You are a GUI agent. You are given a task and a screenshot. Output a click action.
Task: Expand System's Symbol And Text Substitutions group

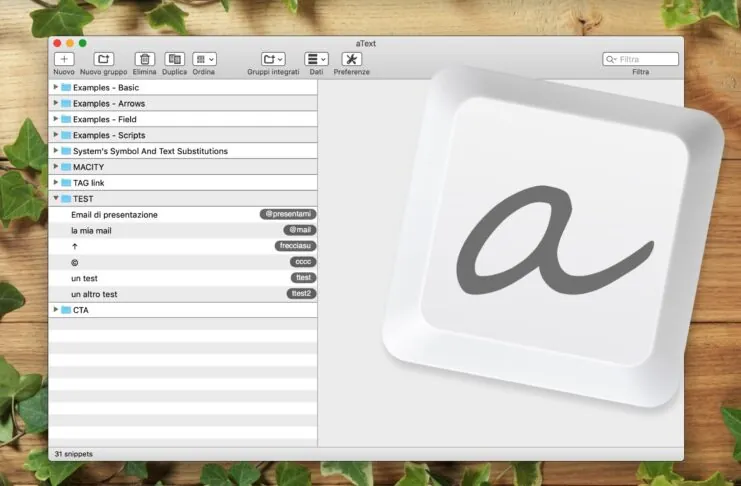point(56,151)
